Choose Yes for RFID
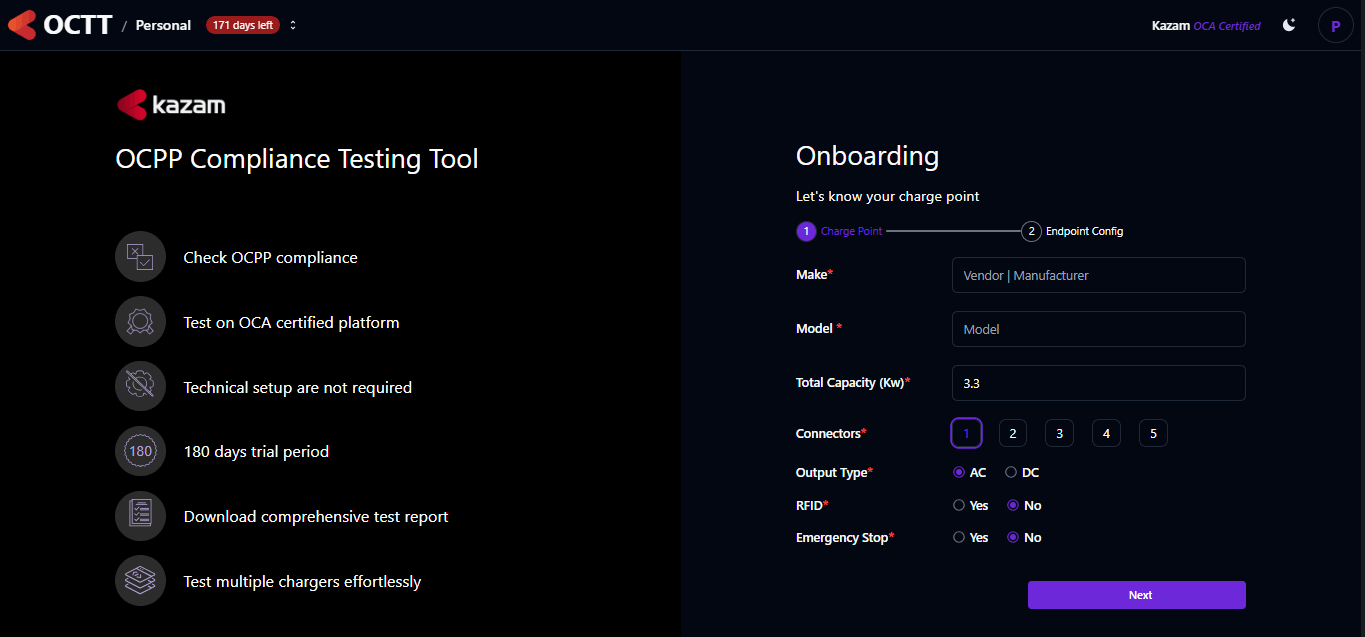 pyautogui.click(x=959, y=505)
